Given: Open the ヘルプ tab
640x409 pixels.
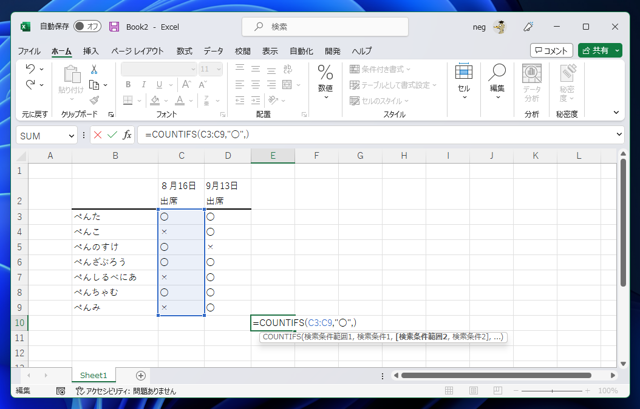Looking at the screenshot, I should click(x=362, y=51).
